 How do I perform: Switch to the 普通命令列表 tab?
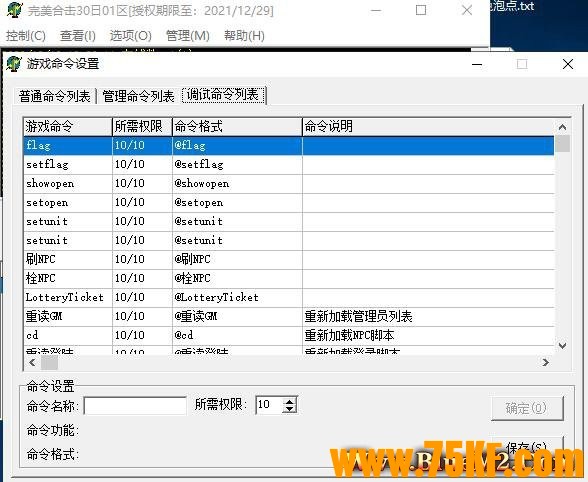(x=55, y=96)
